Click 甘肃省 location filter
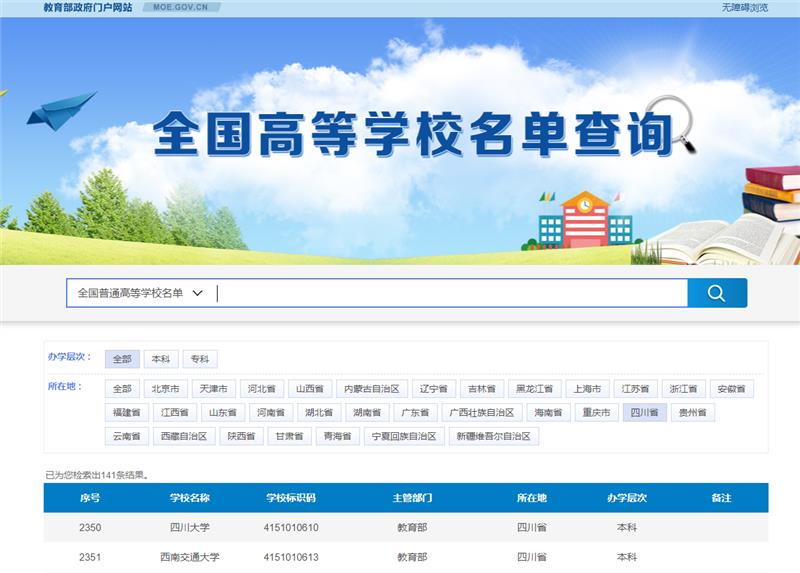Screen dimensions: 800x573 (x=289, y=436)
